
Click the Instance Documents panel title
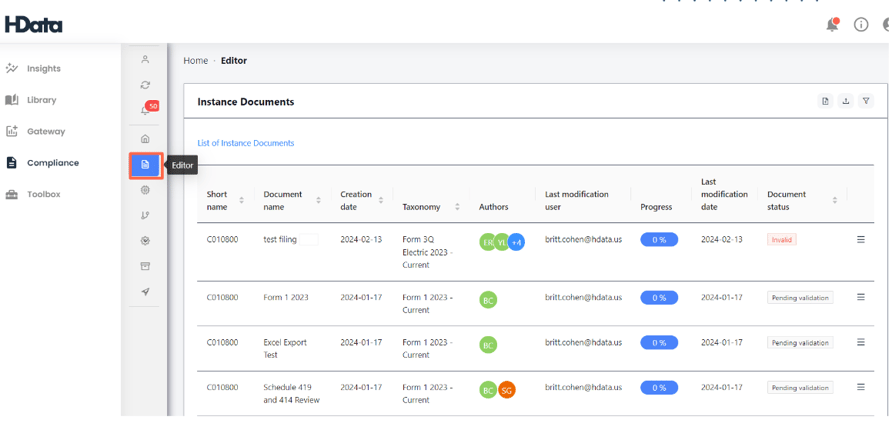pyautogui.click(x=246, y=102)
